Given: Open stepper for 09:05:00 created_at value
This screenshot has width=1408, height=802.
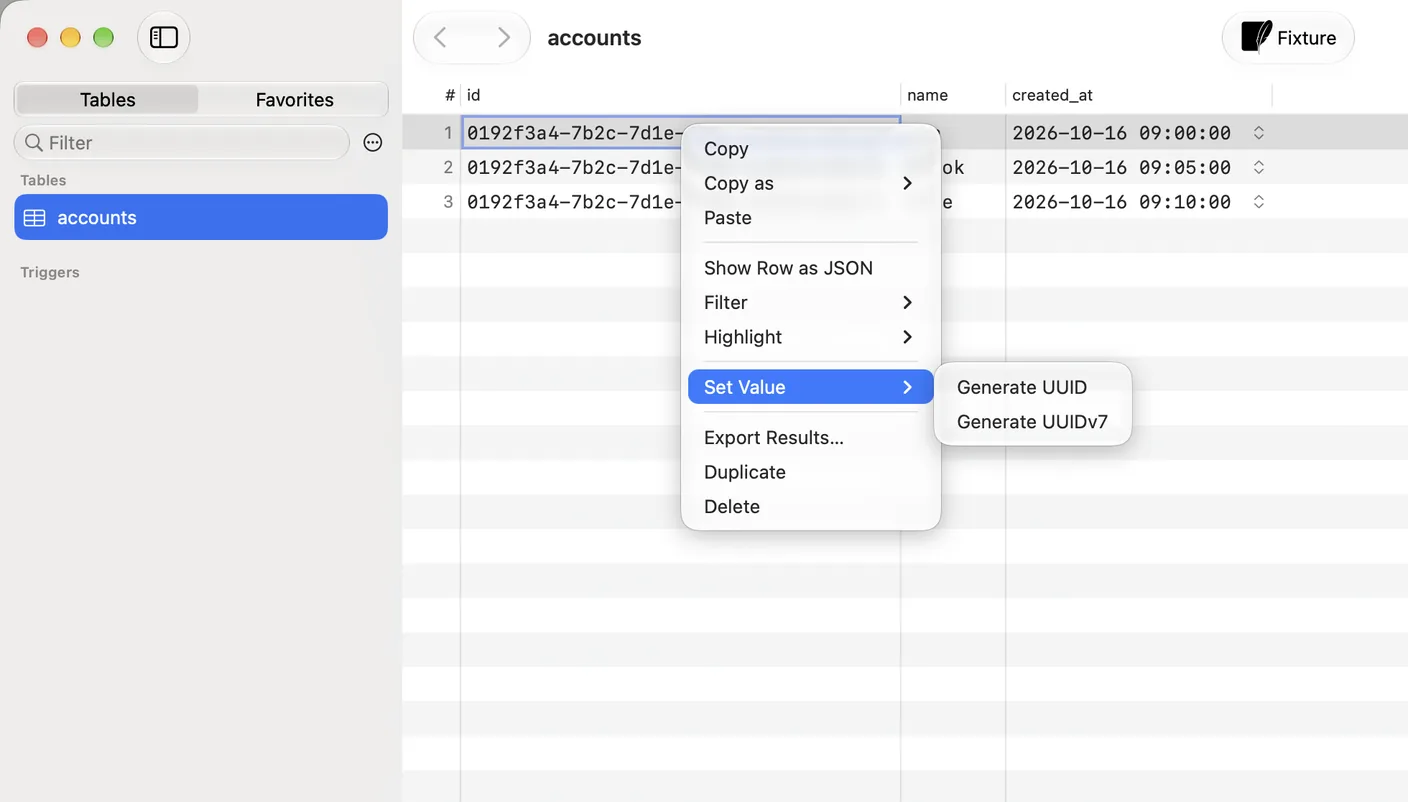Looking at the screenshot, I should [1259, 167].
